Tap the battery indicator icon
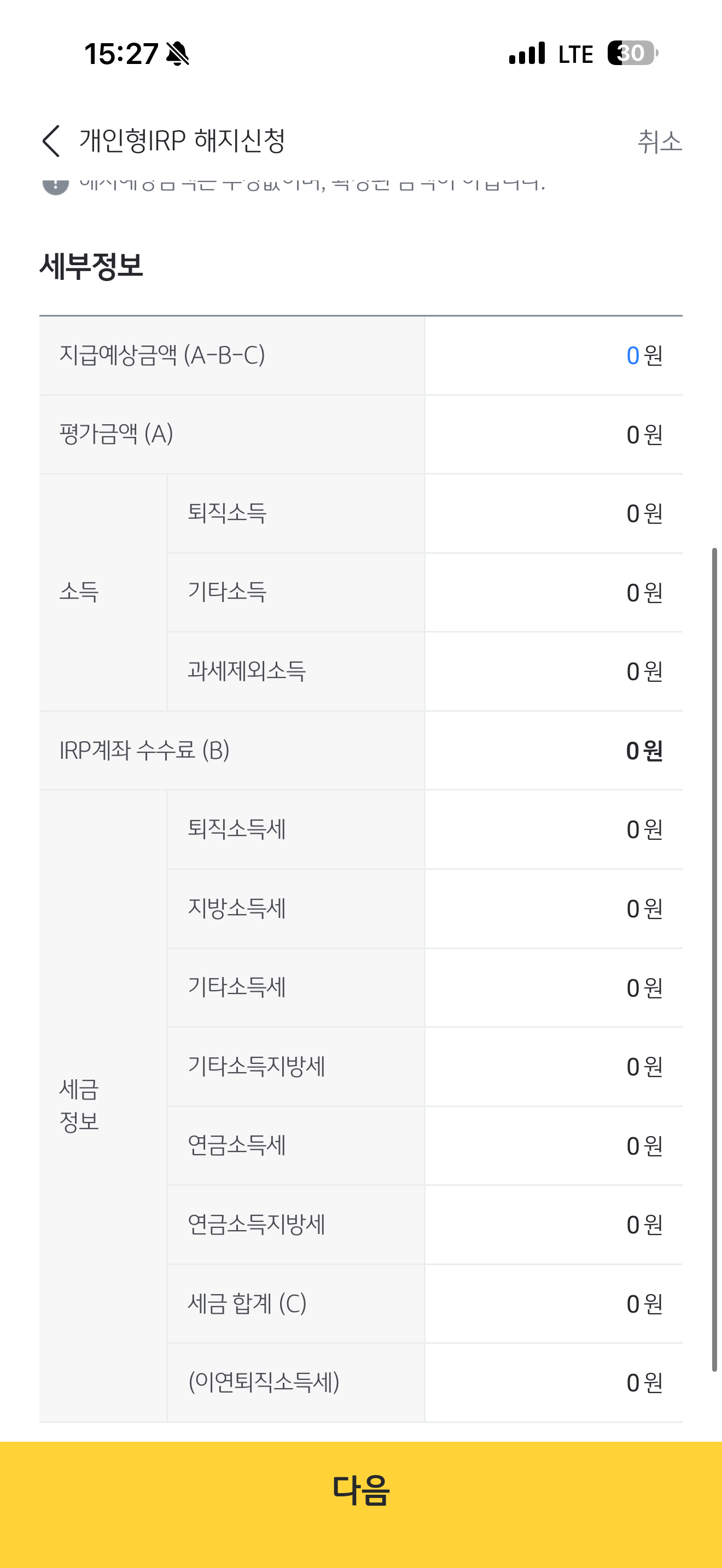Viewport: 722px width, 1568px height. (x=632, y=54)
